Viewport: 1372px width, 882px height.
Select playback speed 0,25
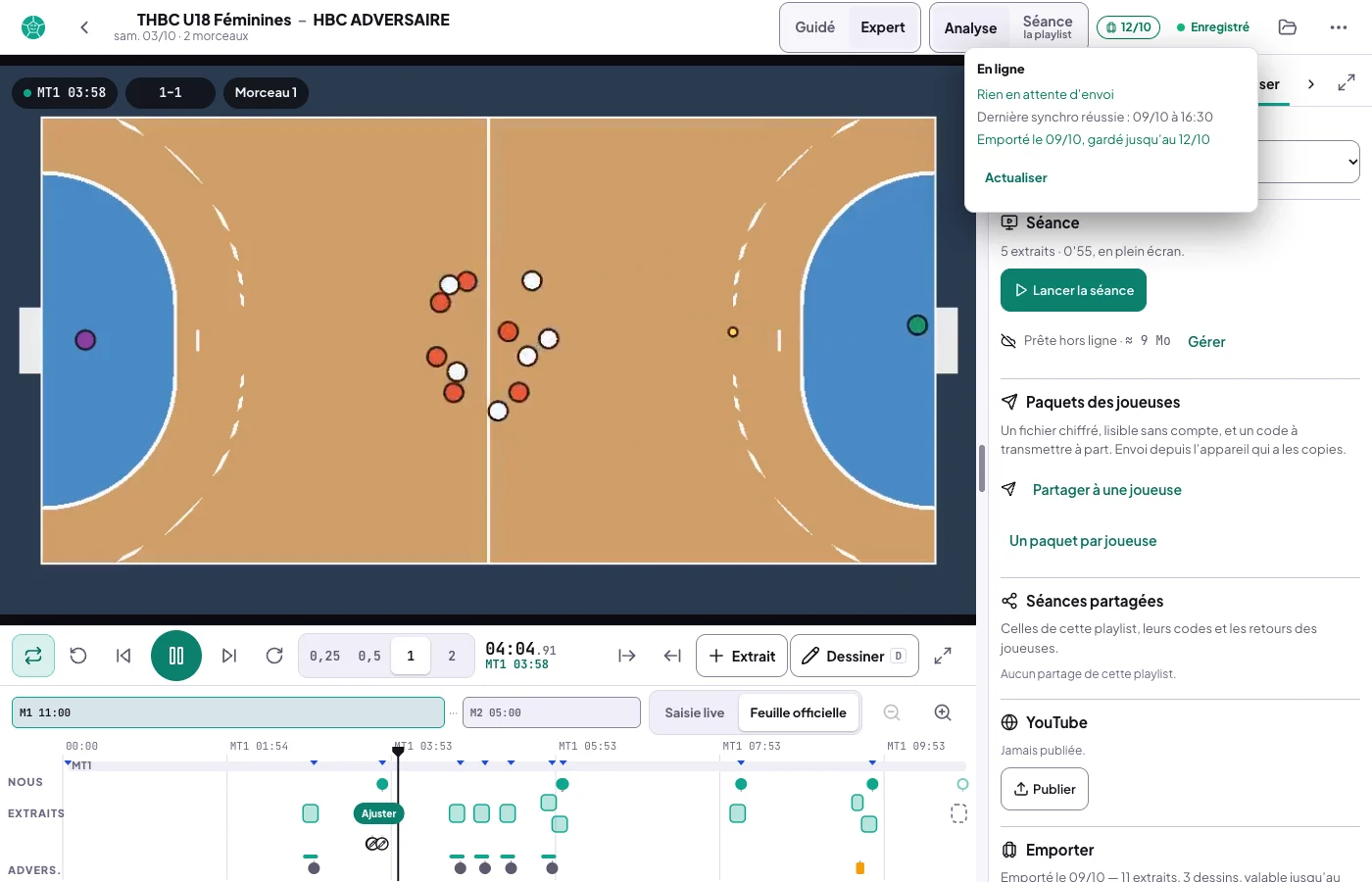pyautogui.click(x=325, y=656)
